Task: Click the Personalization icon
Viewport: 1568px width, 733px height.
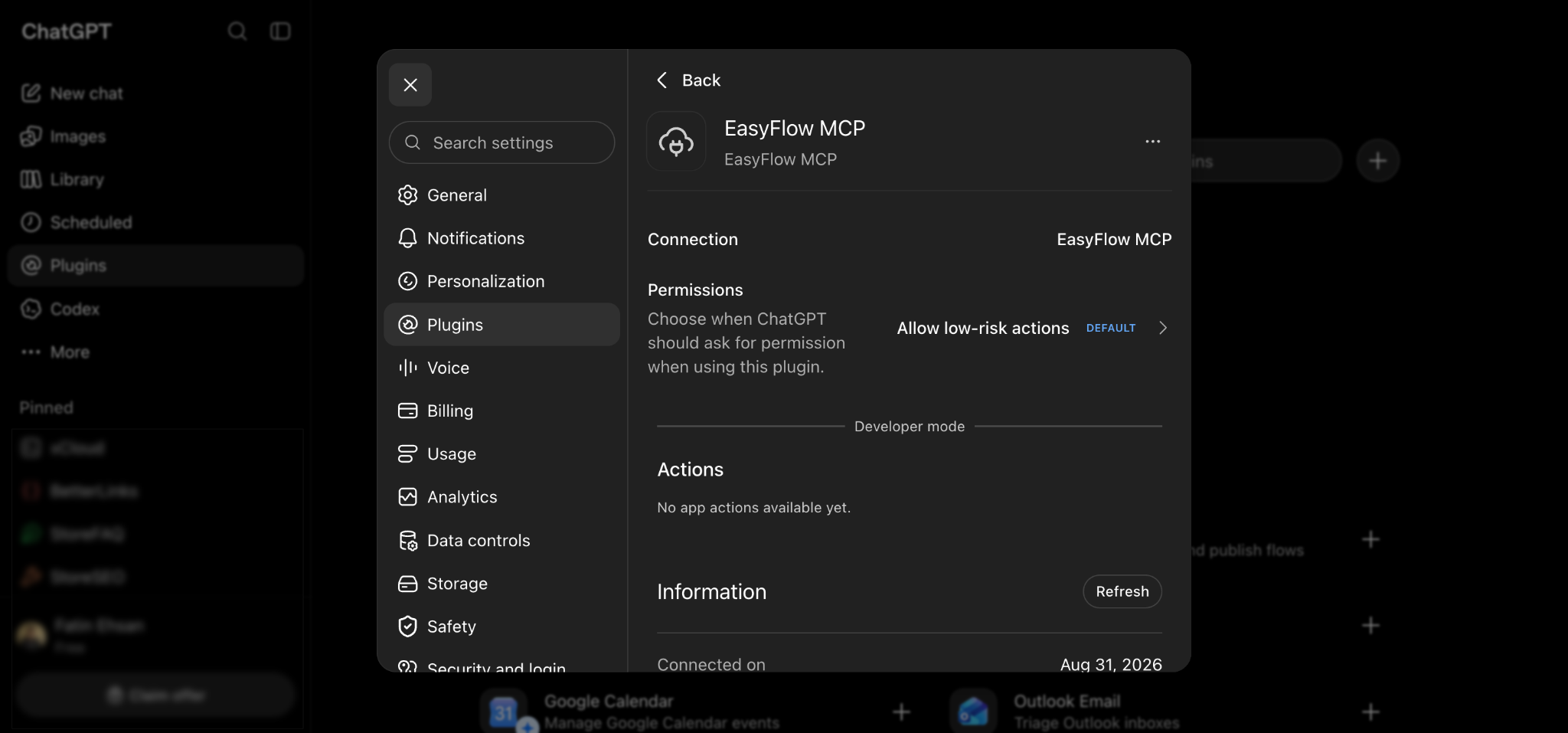Action: 407,281
